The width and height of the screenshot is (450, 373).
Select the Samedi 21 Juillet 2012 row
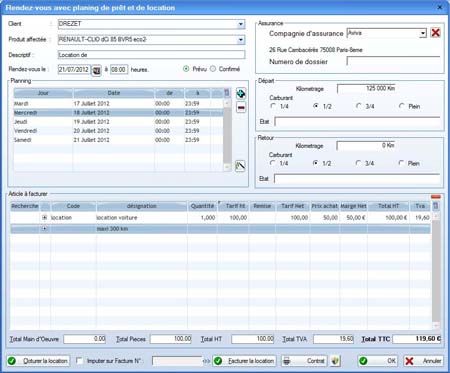coord(118,140)
